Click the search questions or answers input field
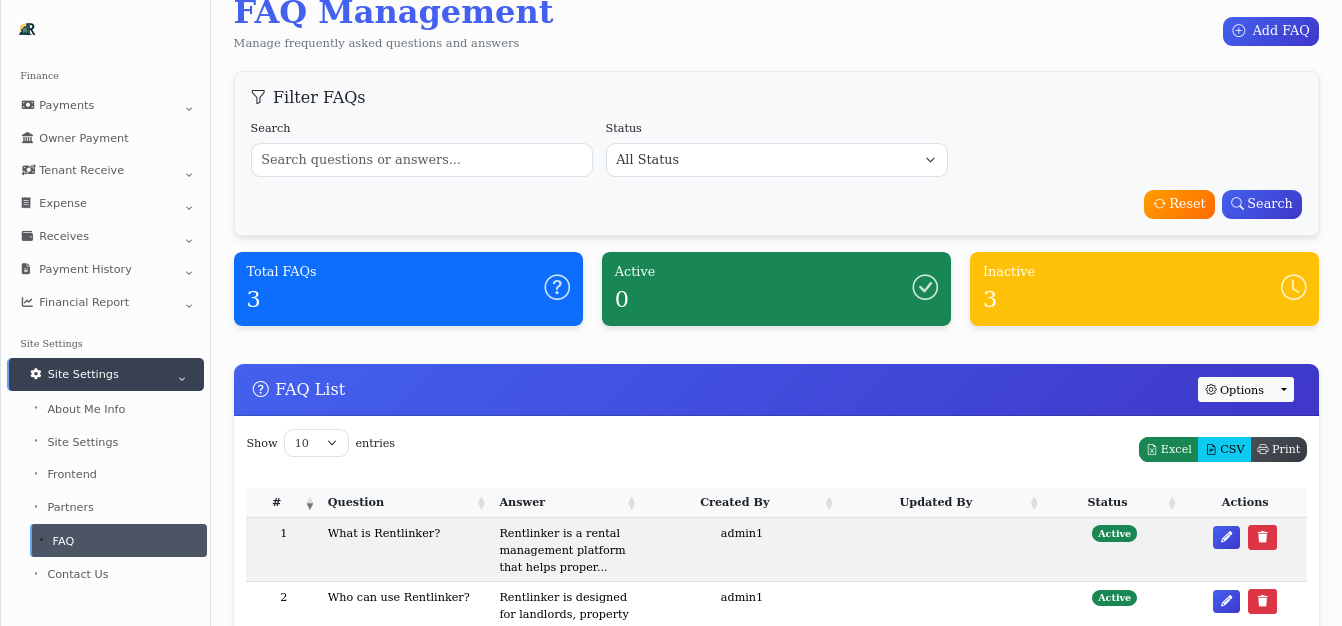The width and height of the screenshot is (1342, 626). 421,160
